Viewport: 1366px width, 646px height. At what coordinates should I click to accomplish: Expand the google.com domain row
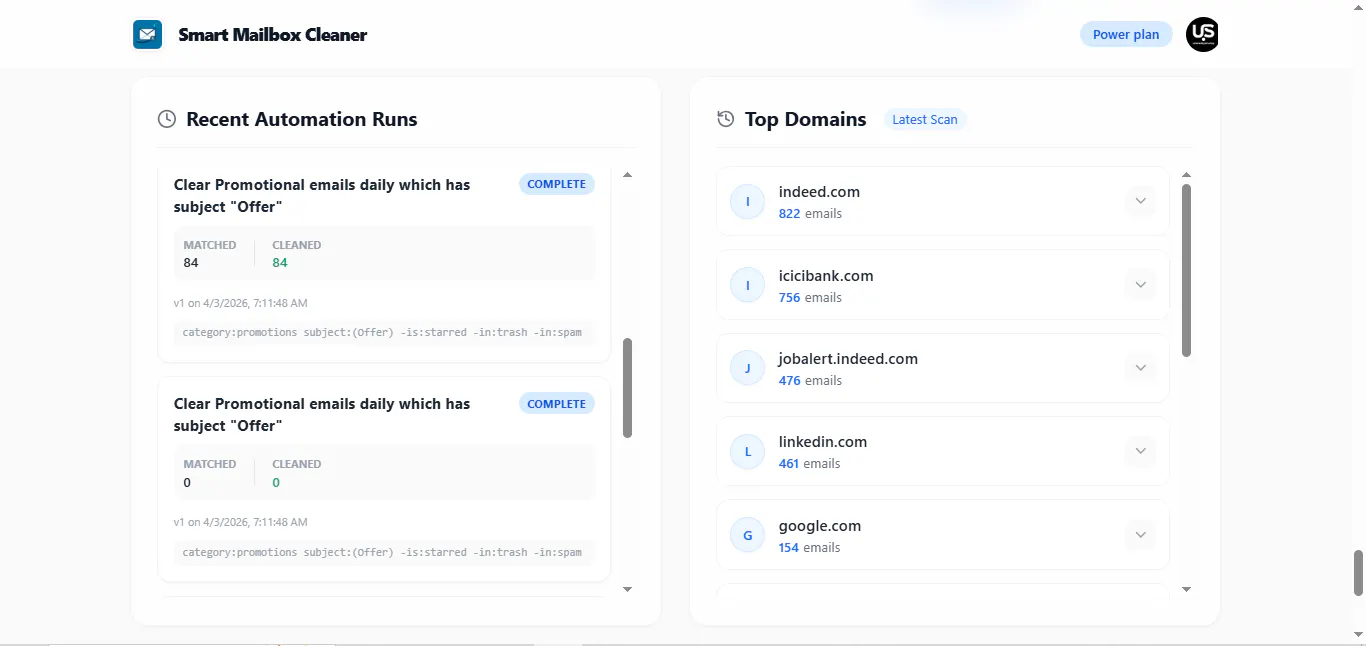click(1140, 536)
